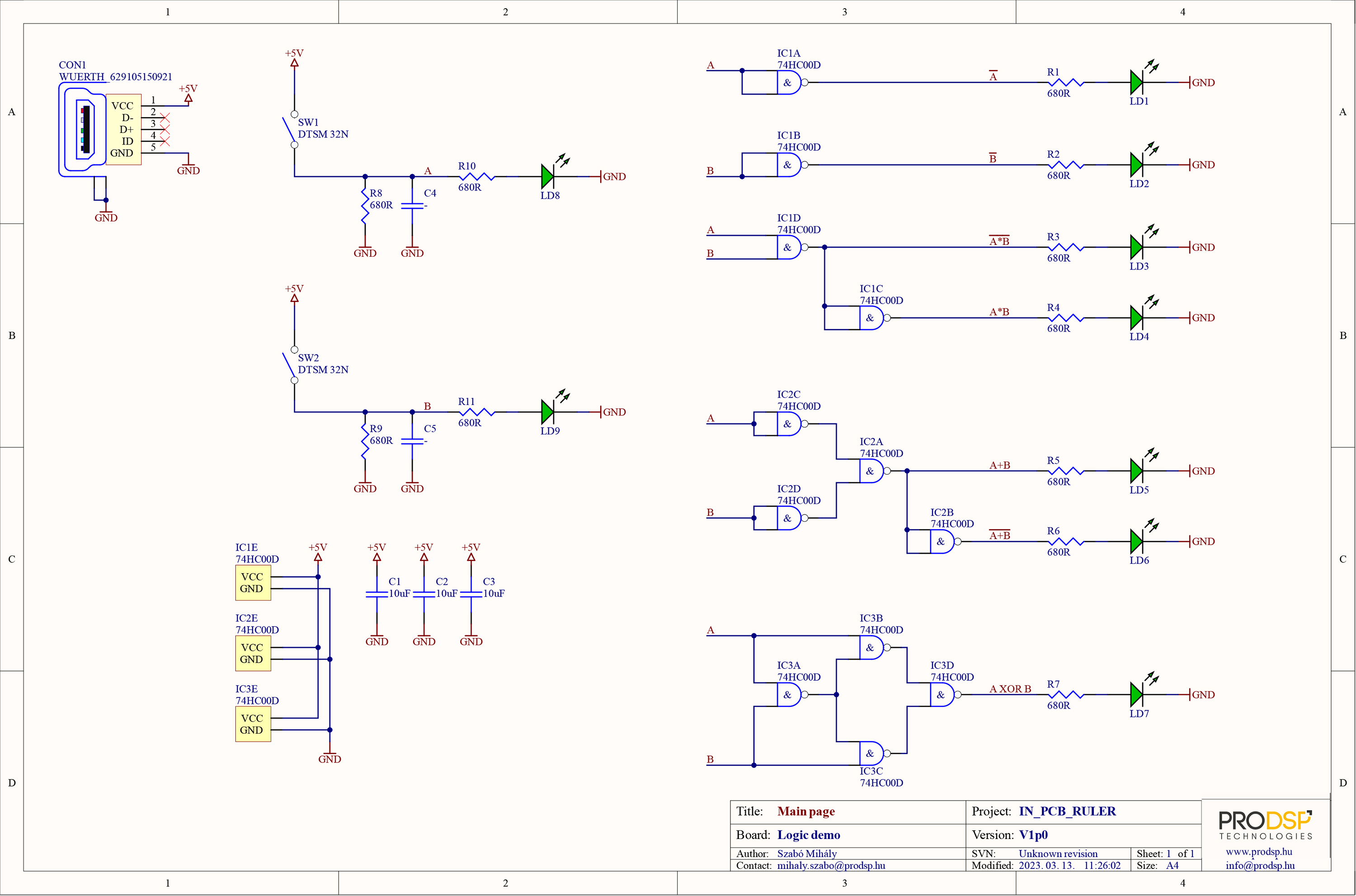Click the 'Szabó Mihály' author name

tap(806, 853)
